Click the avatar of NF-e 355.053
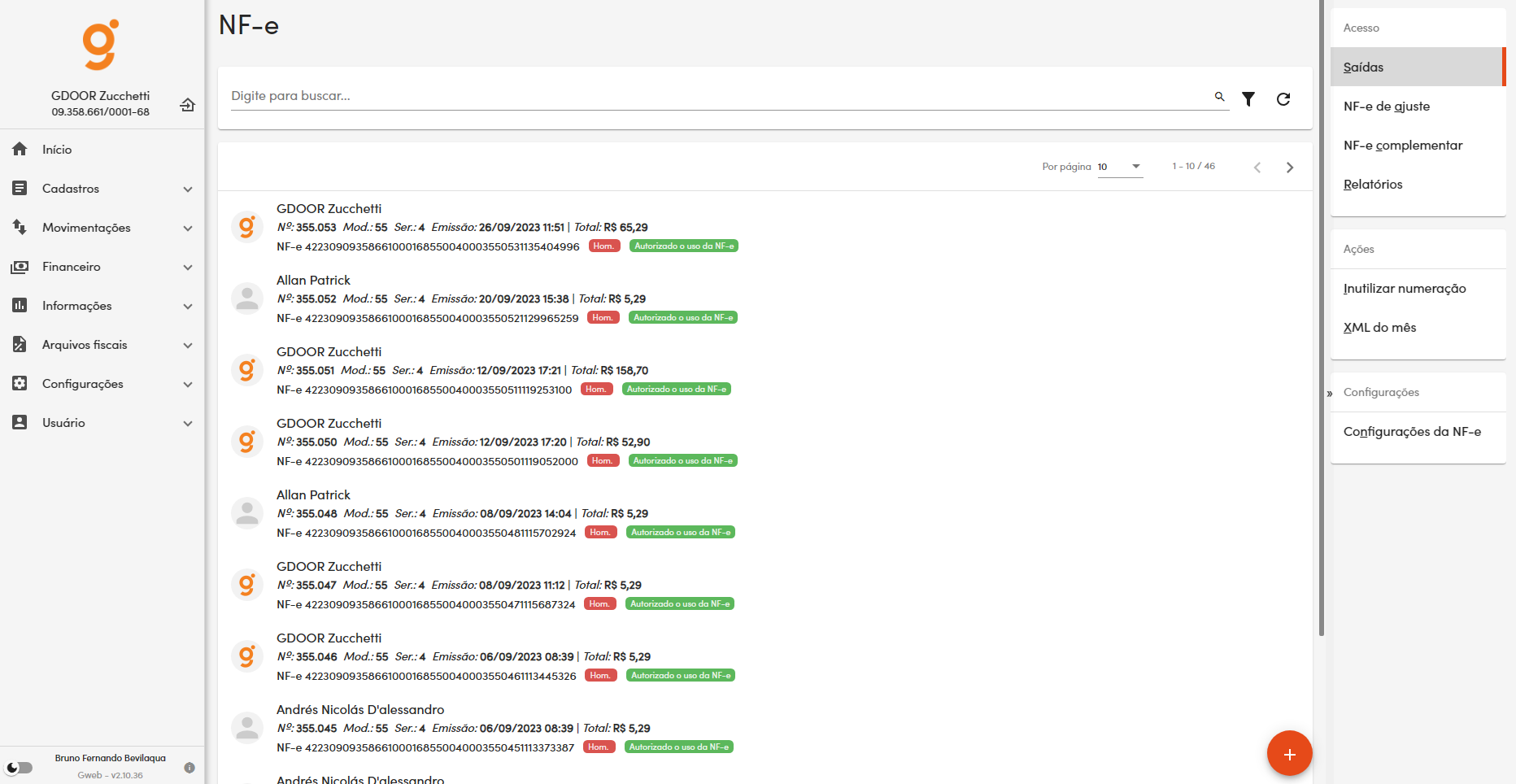This screenshot has width=1516, height=784. click(247, 227)
